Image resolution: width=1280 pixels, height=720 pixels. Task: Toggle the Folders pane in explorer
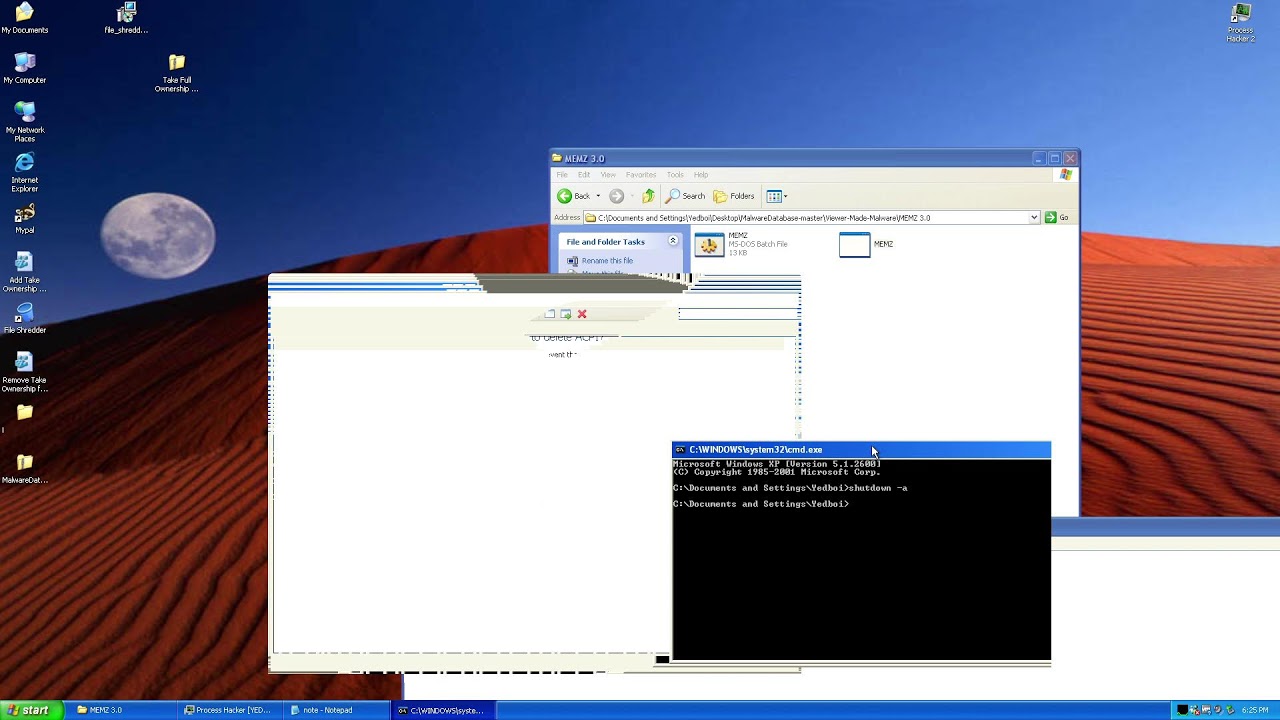coord(734,196)
